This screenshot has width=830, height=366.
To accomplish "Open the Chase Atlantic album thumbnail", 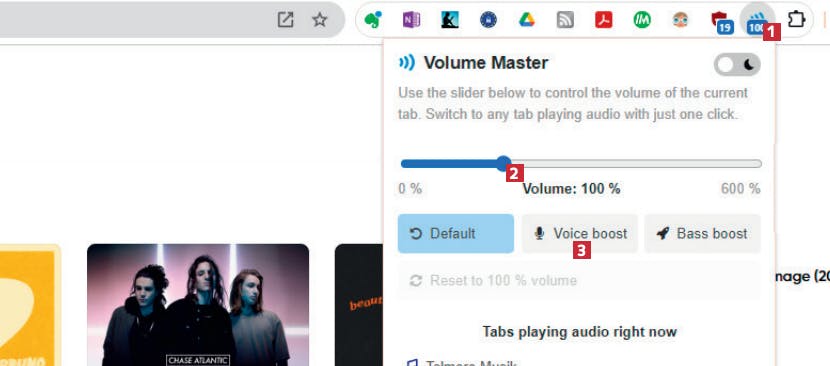I will [x=198, y=305].
